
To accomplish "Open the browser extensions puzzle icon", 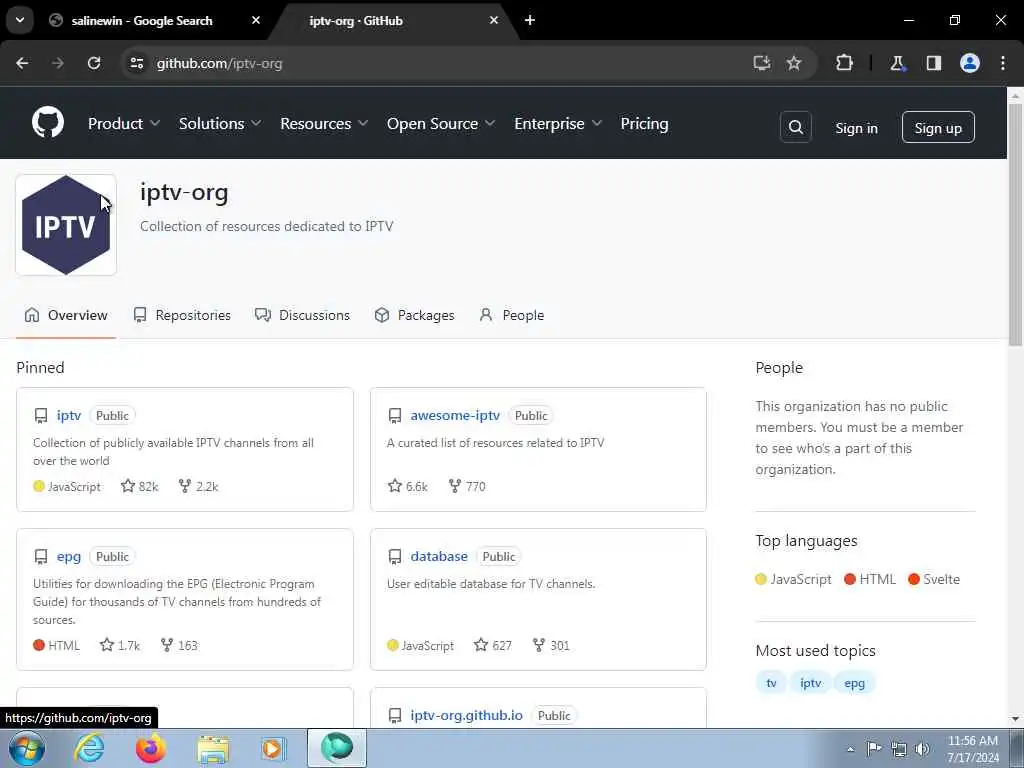I will (844, 63).
